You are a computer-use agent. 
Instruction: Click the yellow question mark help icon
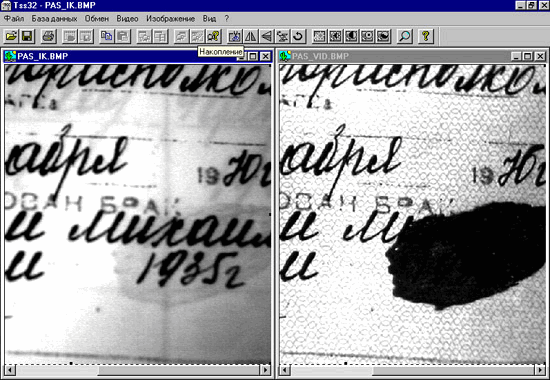426,36
